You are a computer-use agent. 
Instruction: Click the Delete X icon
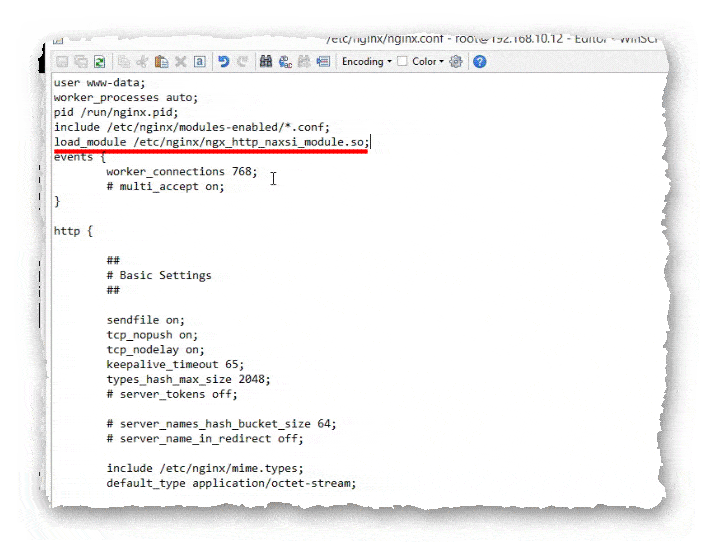(180, 61)
